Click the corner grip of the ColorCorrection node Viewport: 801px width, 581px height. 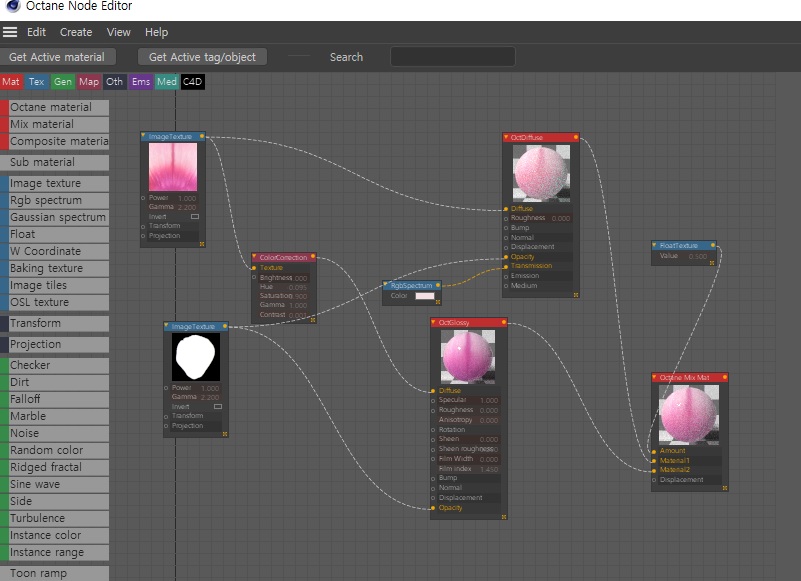pos(313,320)
